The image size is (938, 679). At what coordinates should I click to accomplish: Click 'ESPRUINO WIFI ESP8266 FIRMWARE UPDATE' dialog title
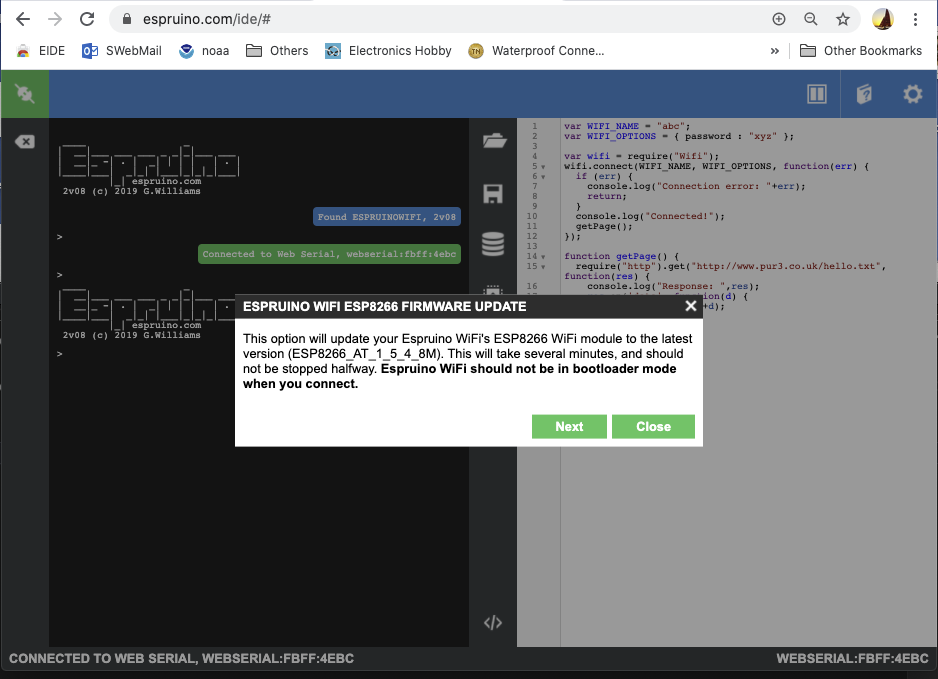click(385, 306)
